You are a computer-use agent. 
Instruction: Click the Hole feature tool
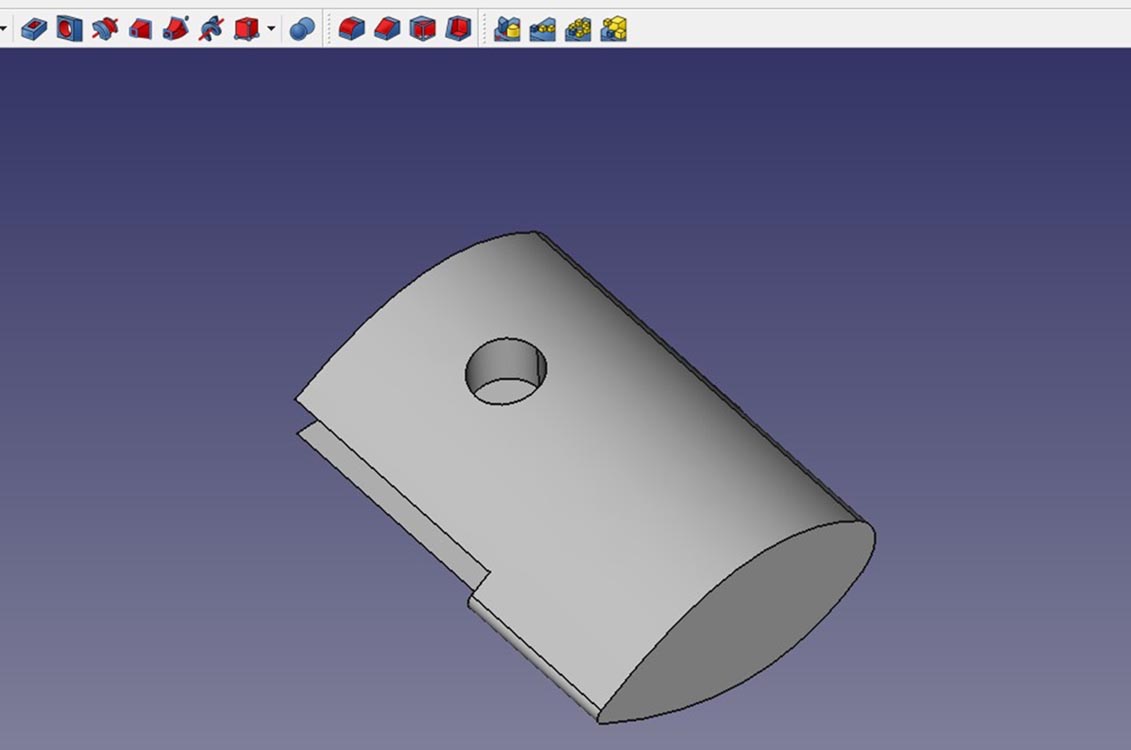click(x=68, y=29)
